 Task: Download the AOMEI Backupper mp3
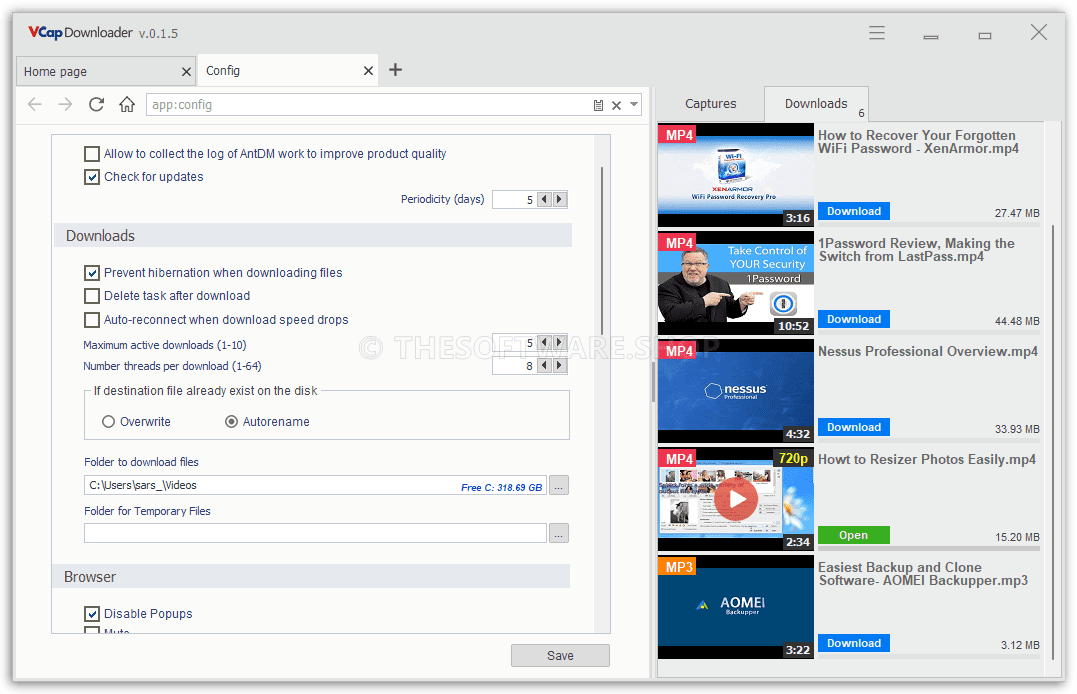854,642
